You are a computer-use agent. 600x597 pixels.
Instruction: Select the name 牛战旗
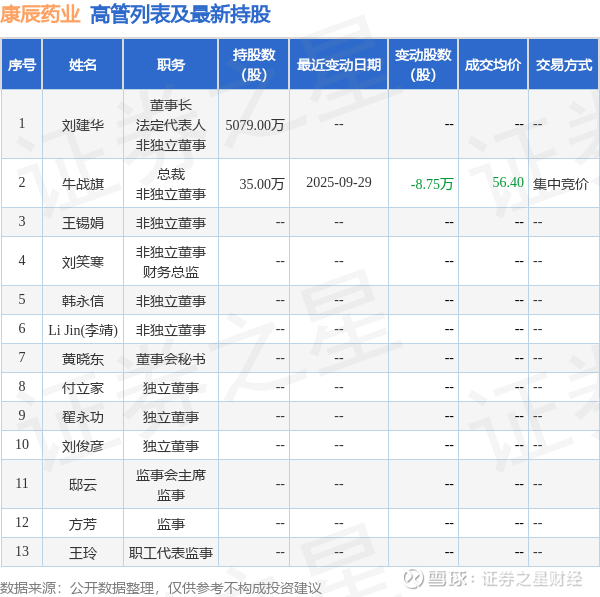[x=83, y=184]
